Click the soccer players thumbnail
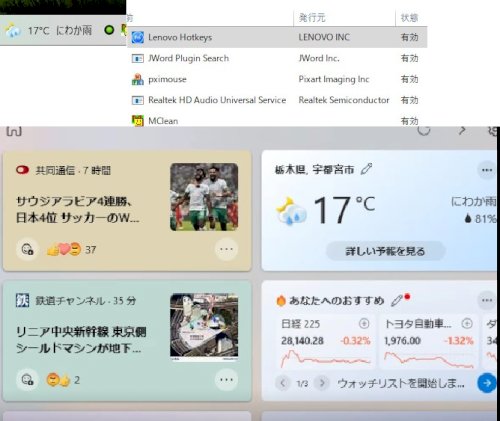This screenshot has height=421, width=500. coord(204,197)
